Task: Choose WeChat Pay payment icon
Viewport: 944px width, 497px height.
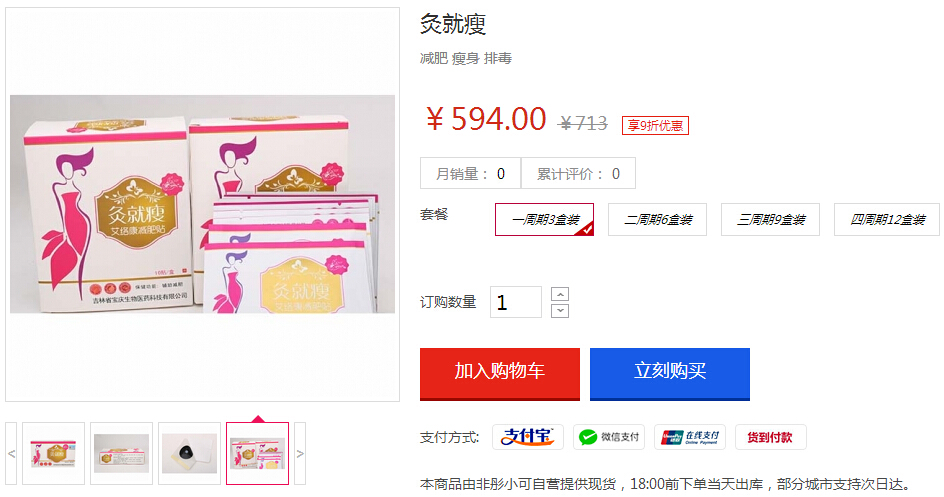Action: (x=609, y=437)
